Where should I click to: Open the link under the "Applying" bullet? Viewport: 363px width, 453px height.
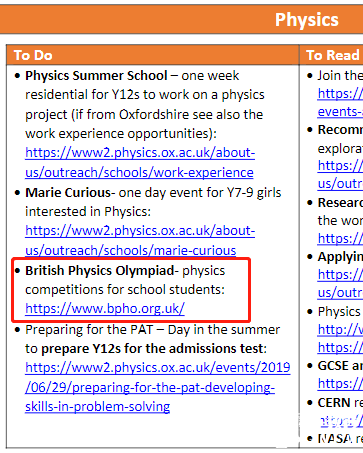[340, 284]
